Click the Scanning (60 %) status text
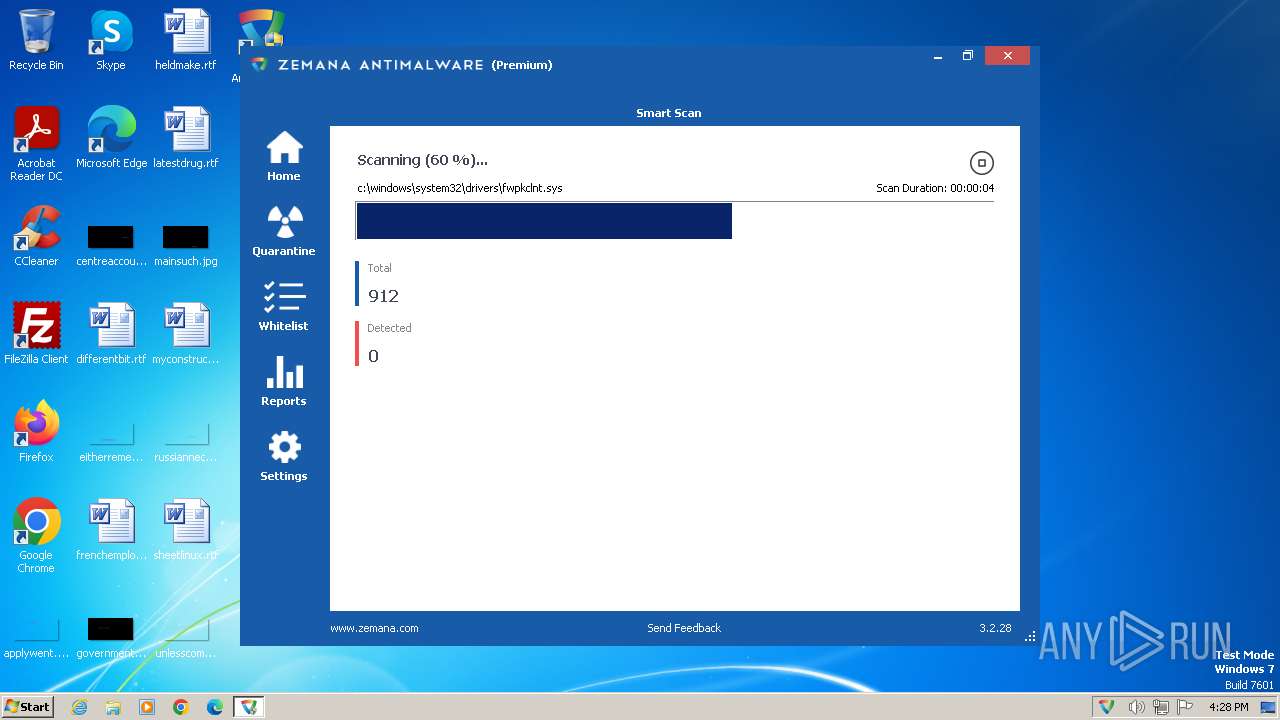The width and height of the screenshot is (1280, 720). coord(422,160)
